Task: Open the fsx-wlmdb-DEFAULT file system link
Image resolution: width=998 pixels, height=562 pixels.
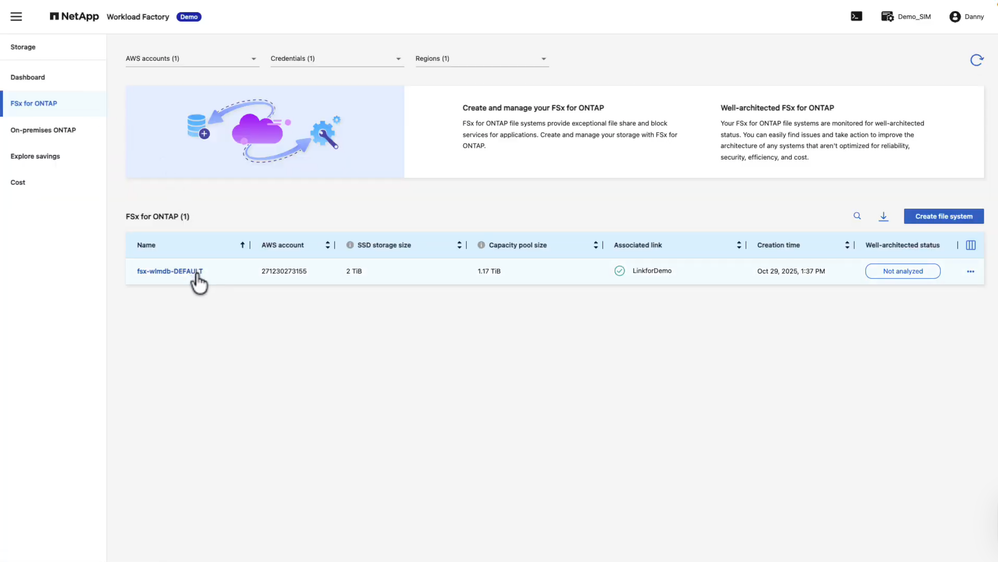Action: tap(169, 271)
